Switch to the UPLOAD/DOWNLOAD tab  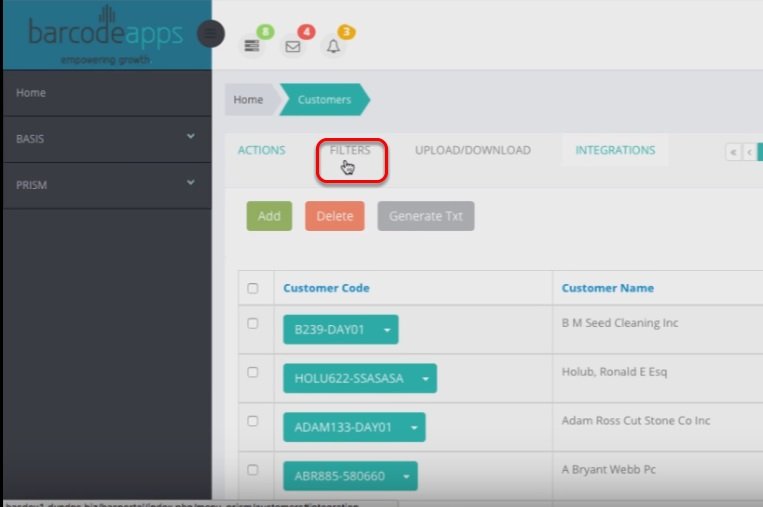pyautogui.click(x=473, y=150)
